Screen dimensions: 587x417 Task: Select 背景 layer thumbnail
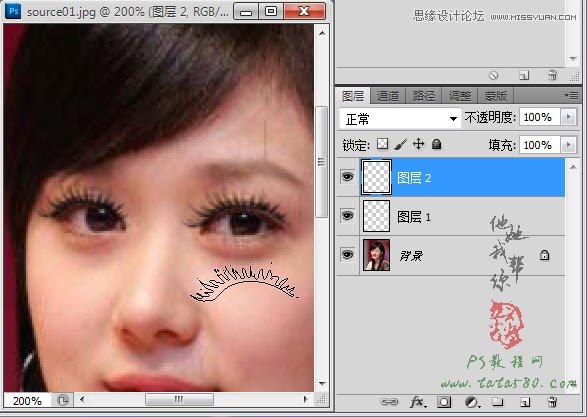[x=377, y=255]
